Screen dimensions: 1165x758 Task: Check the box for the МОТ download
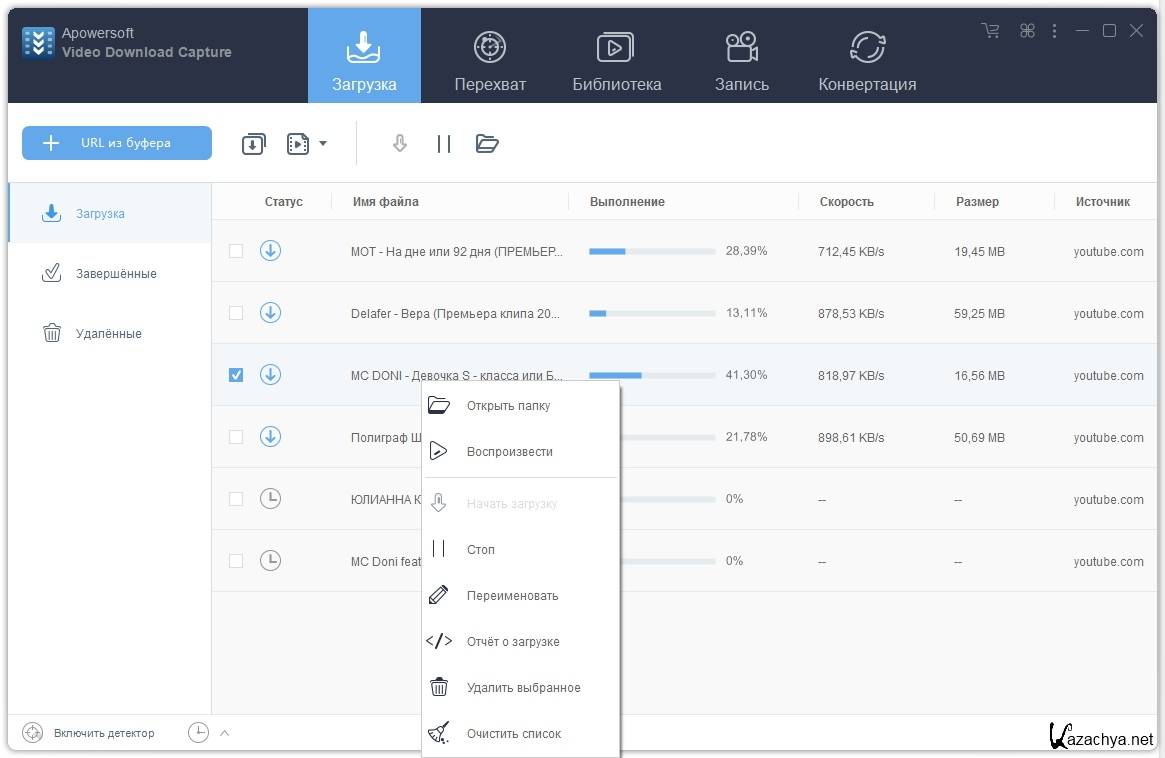click(x=236, y=251)
